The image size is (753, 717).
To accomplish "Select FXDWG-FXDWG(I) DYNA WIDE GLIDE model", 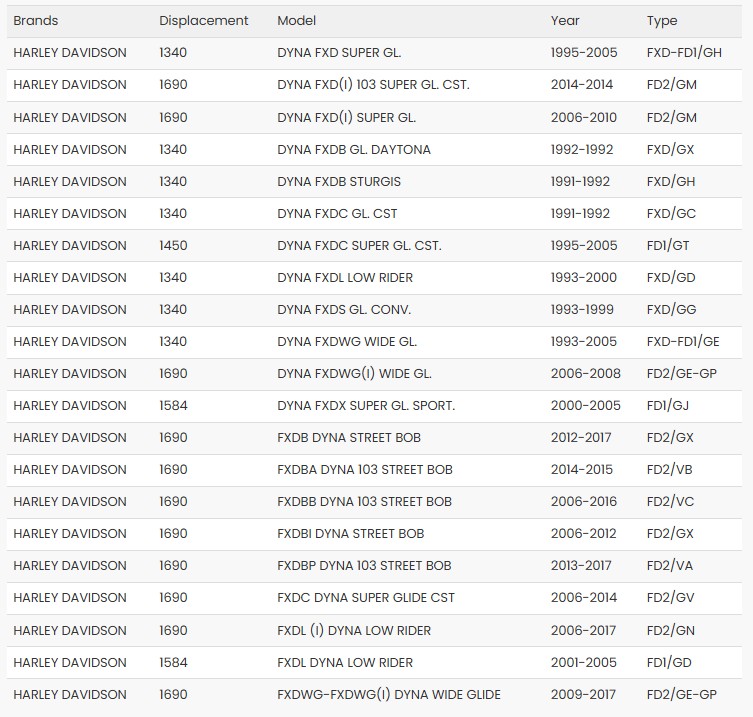I will [388, 694].
